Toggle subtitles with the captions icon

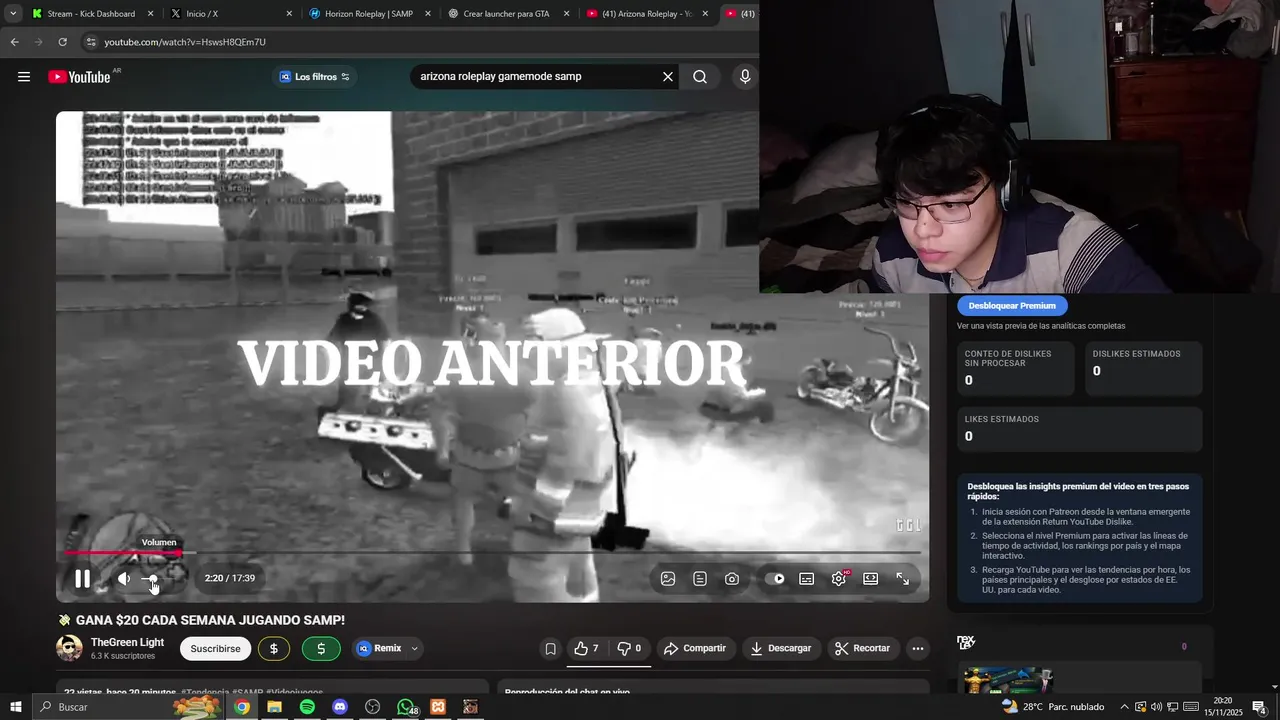(x=806, y=578)
